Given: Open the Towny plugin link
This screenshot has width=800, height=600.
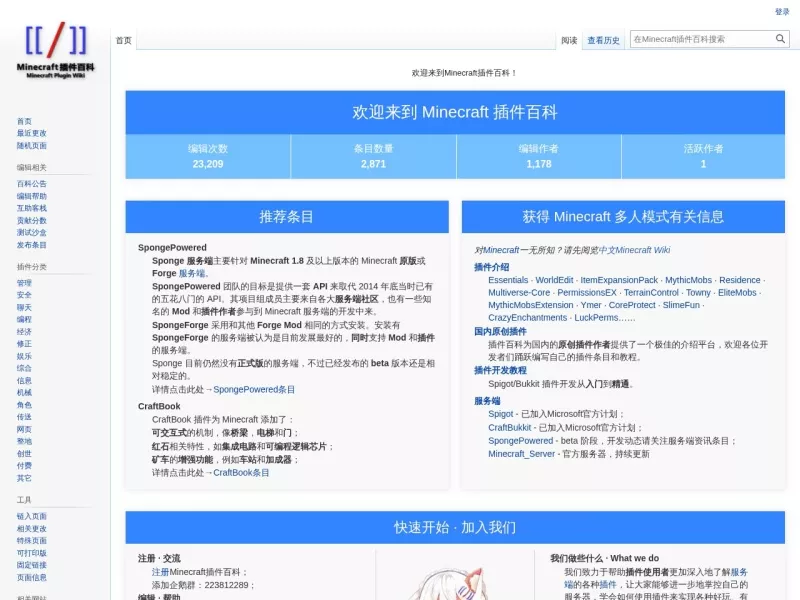Looking at the screenshot, I should click(698, 293).
